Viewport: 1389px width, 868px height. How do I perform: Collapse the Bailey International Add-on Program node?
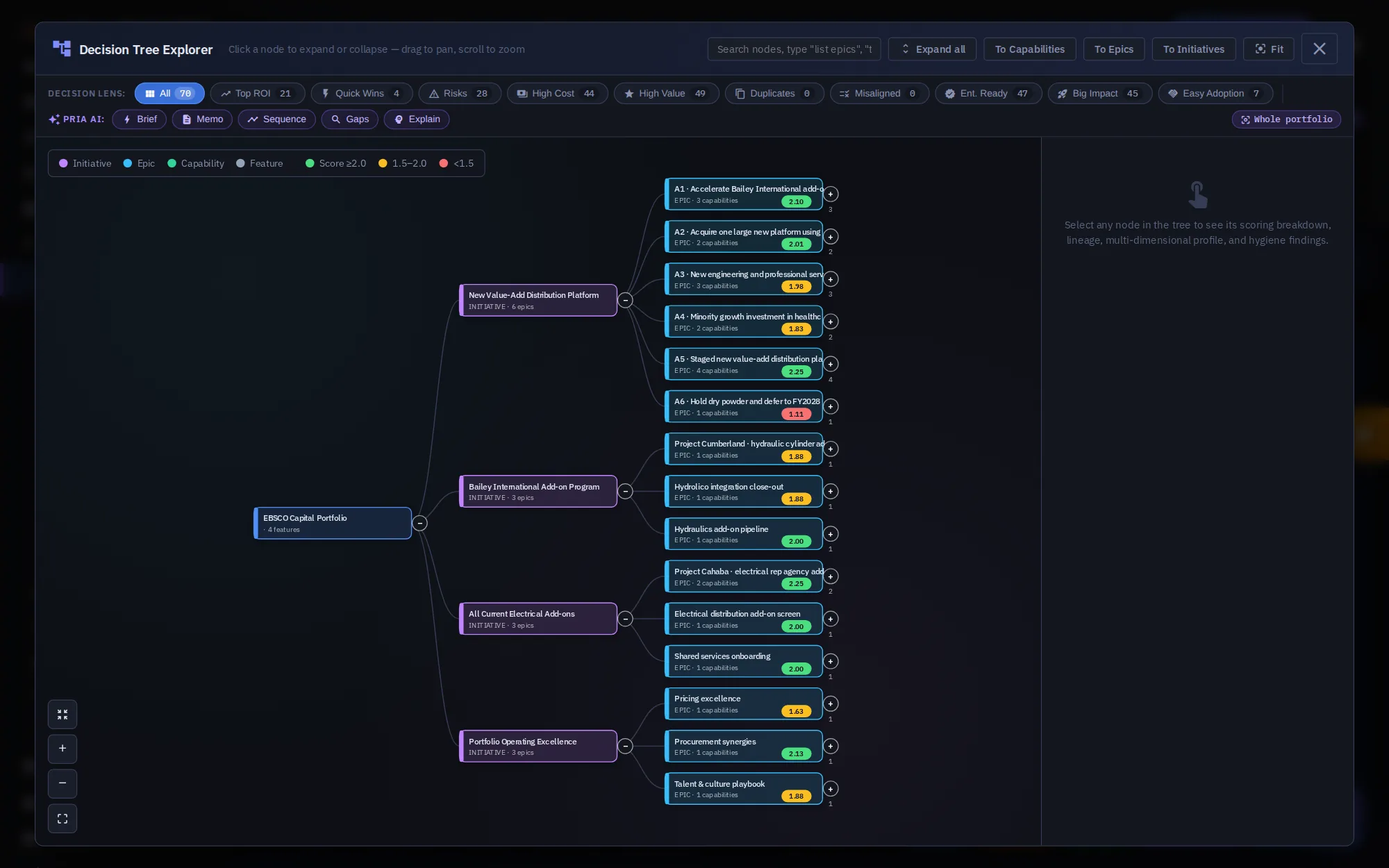(626, 492)
